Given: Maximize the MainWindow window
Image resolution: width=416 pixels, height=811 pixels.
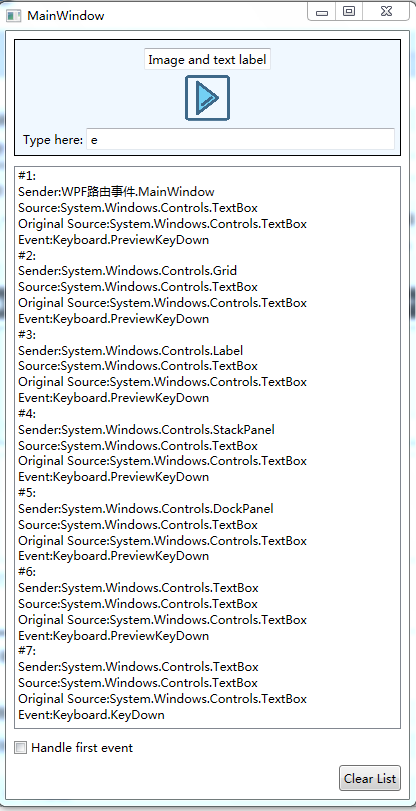Looking at the screenshot, I should [x=349, y=12].
